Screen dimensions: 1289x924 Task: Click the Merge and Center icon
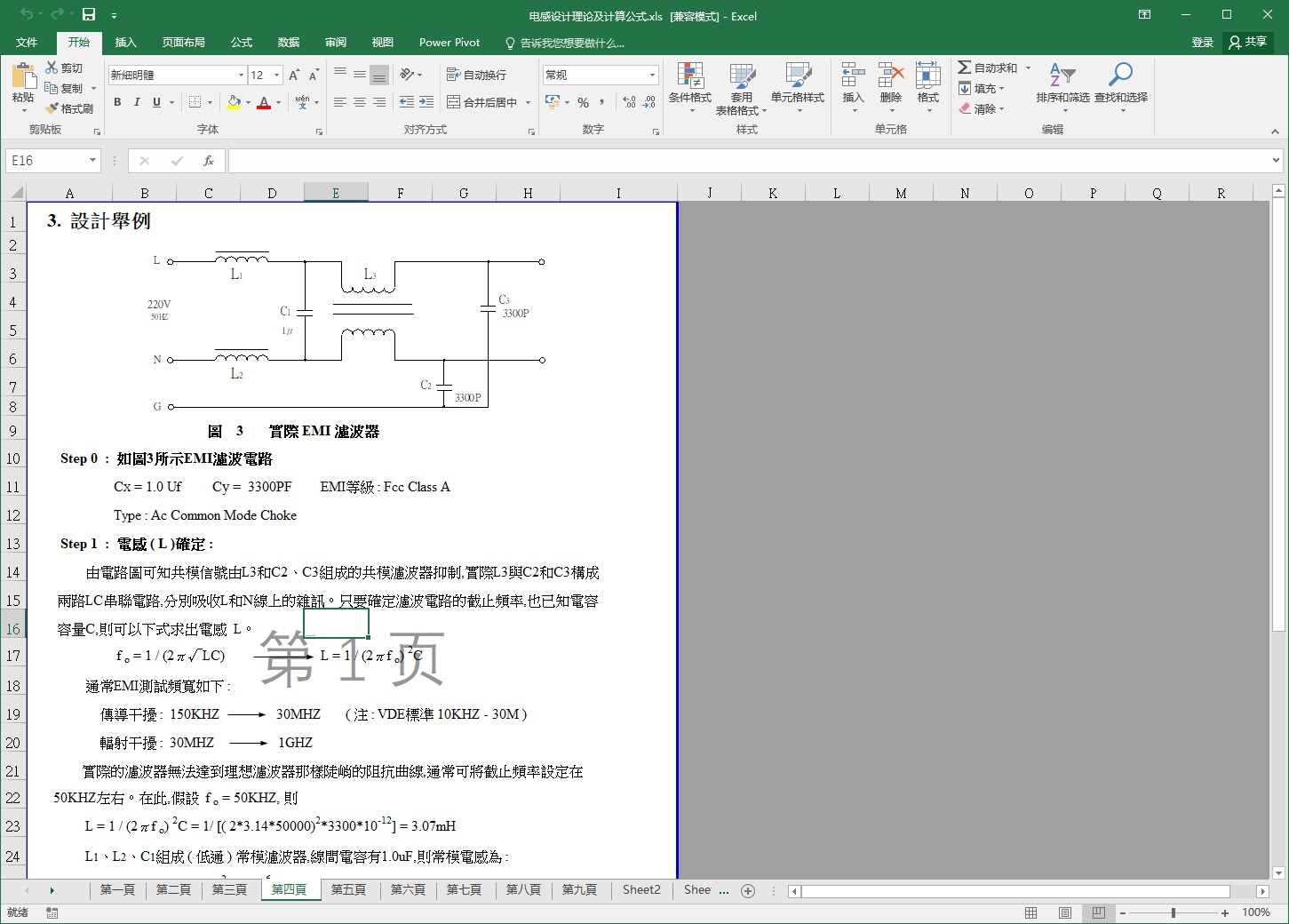(453, 102)
